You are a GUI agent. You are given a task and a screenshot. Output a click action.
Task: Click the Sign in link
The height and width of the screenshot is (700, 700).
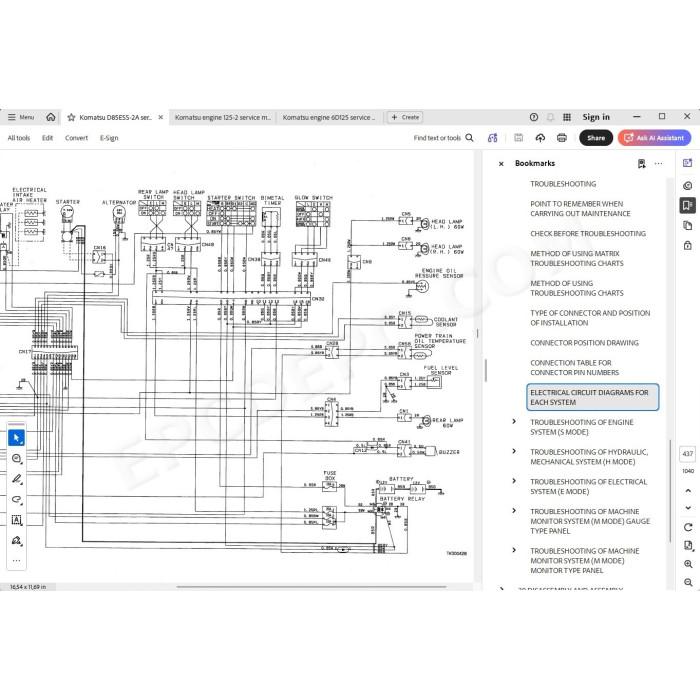596,117
